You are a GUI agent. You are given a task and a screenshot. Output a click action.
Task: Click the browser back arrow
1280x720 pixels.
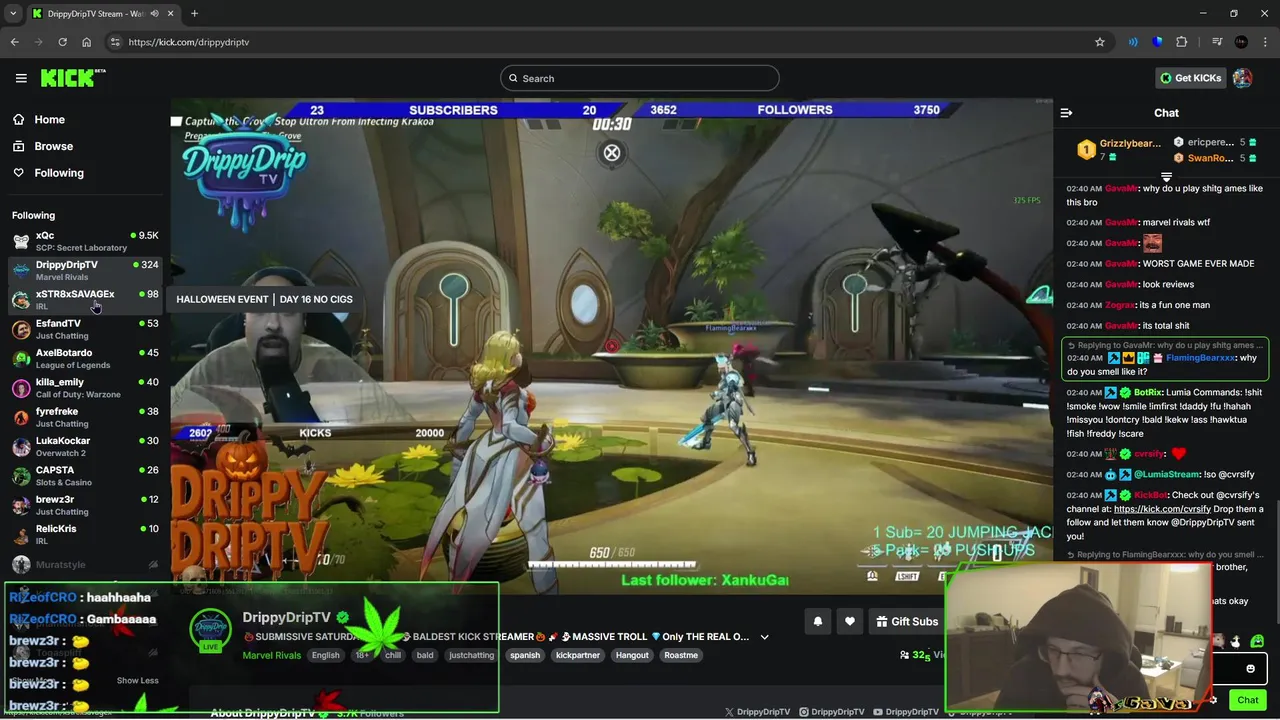coord(14,42)
